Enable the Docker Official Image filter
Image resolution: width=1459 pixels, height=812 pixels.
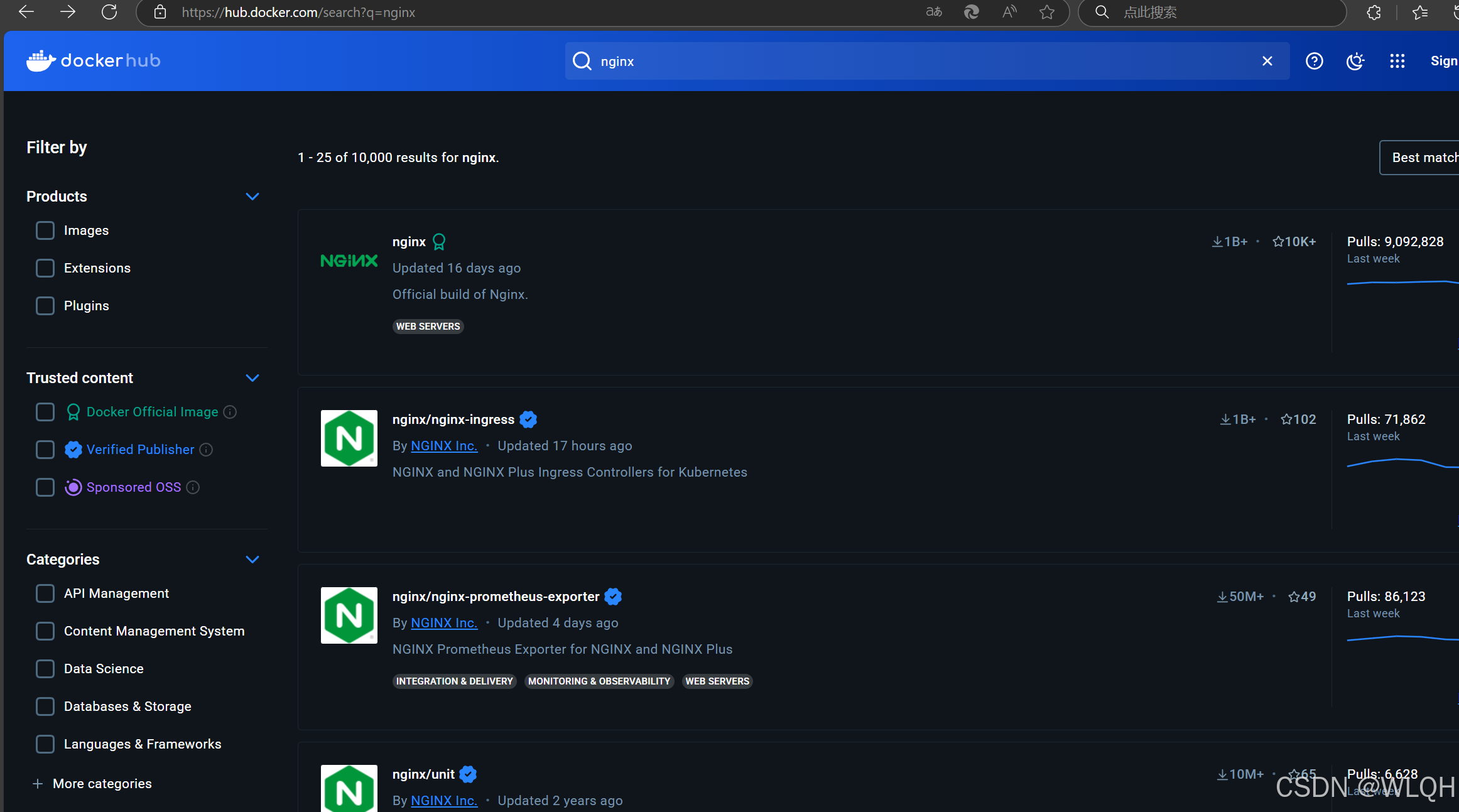[45, 412]
